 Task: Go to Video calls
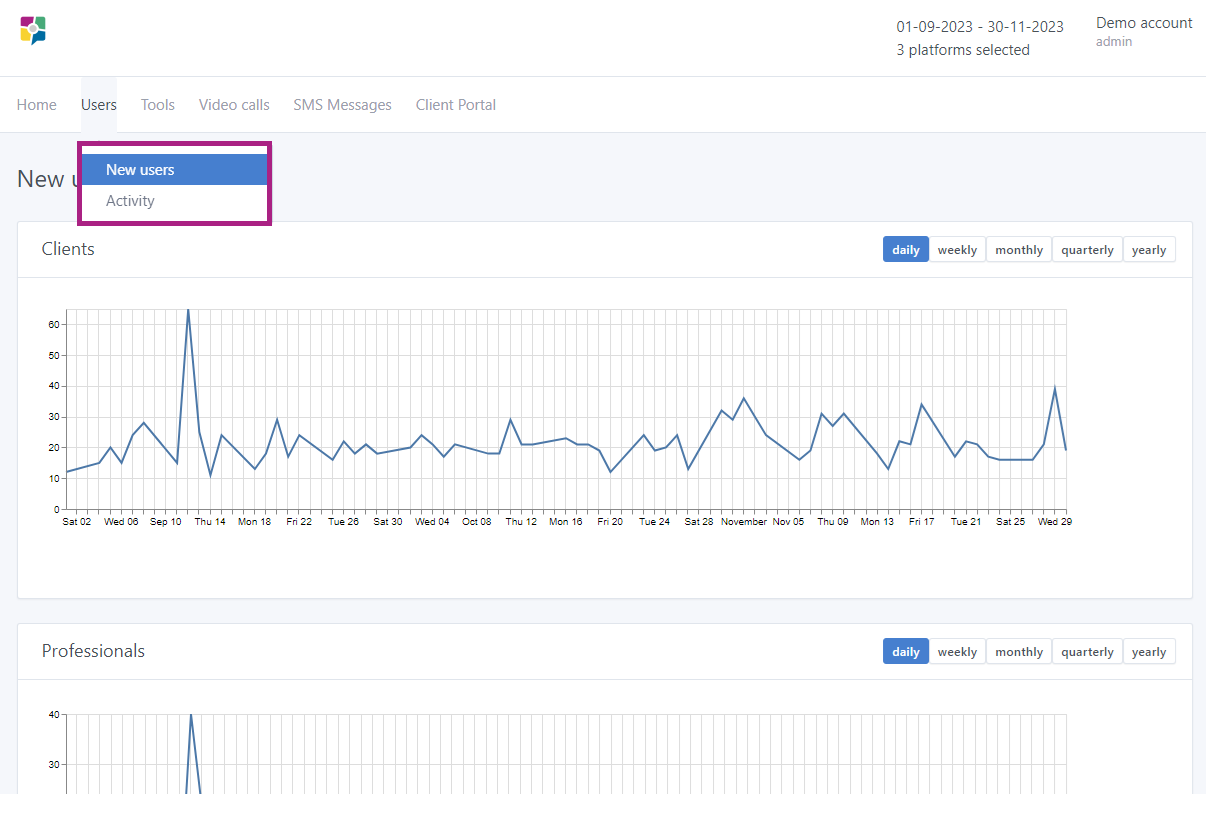click(234, 105)
